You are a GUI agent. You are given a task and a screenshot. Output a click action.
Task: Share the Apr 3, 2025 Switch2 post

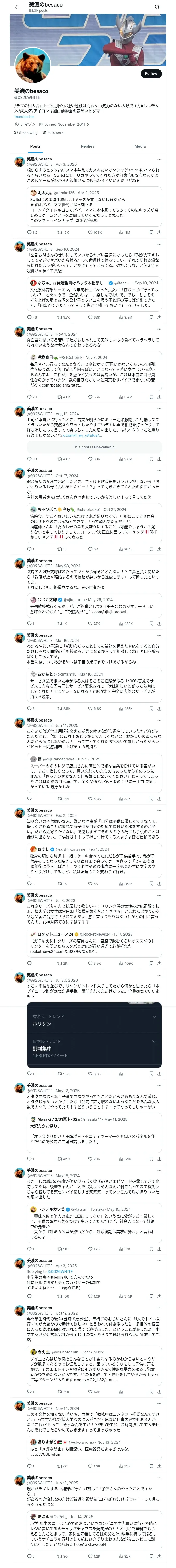click(x=159, y=232)
